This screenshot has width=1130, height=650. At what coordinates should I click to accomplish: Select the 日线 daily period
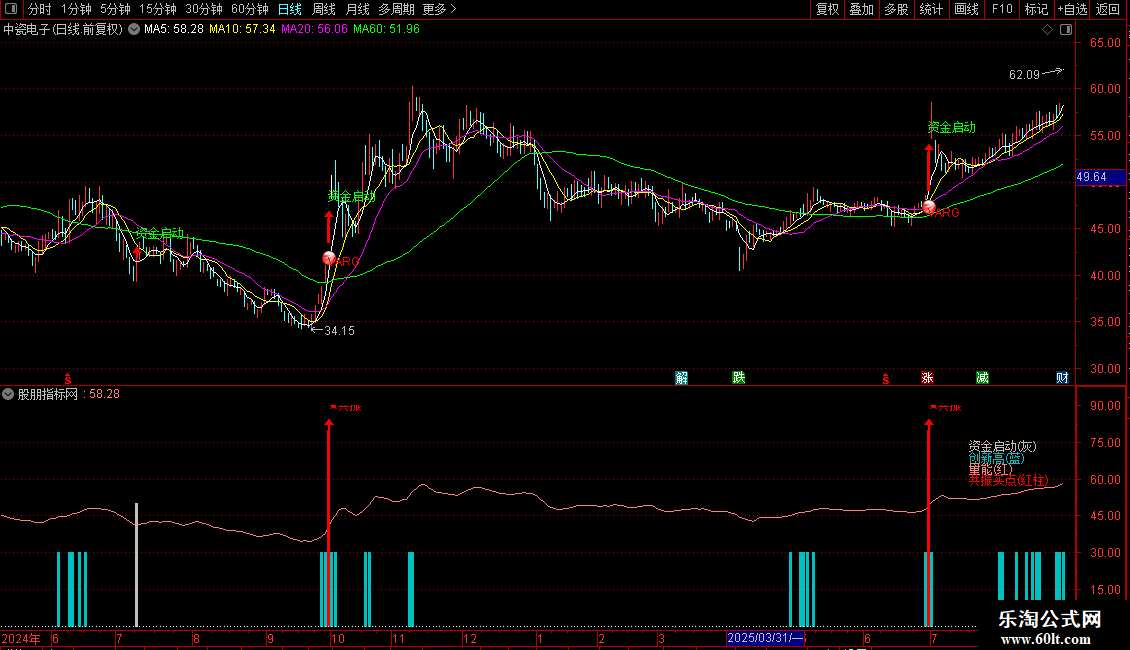click(x=290, y=9)
